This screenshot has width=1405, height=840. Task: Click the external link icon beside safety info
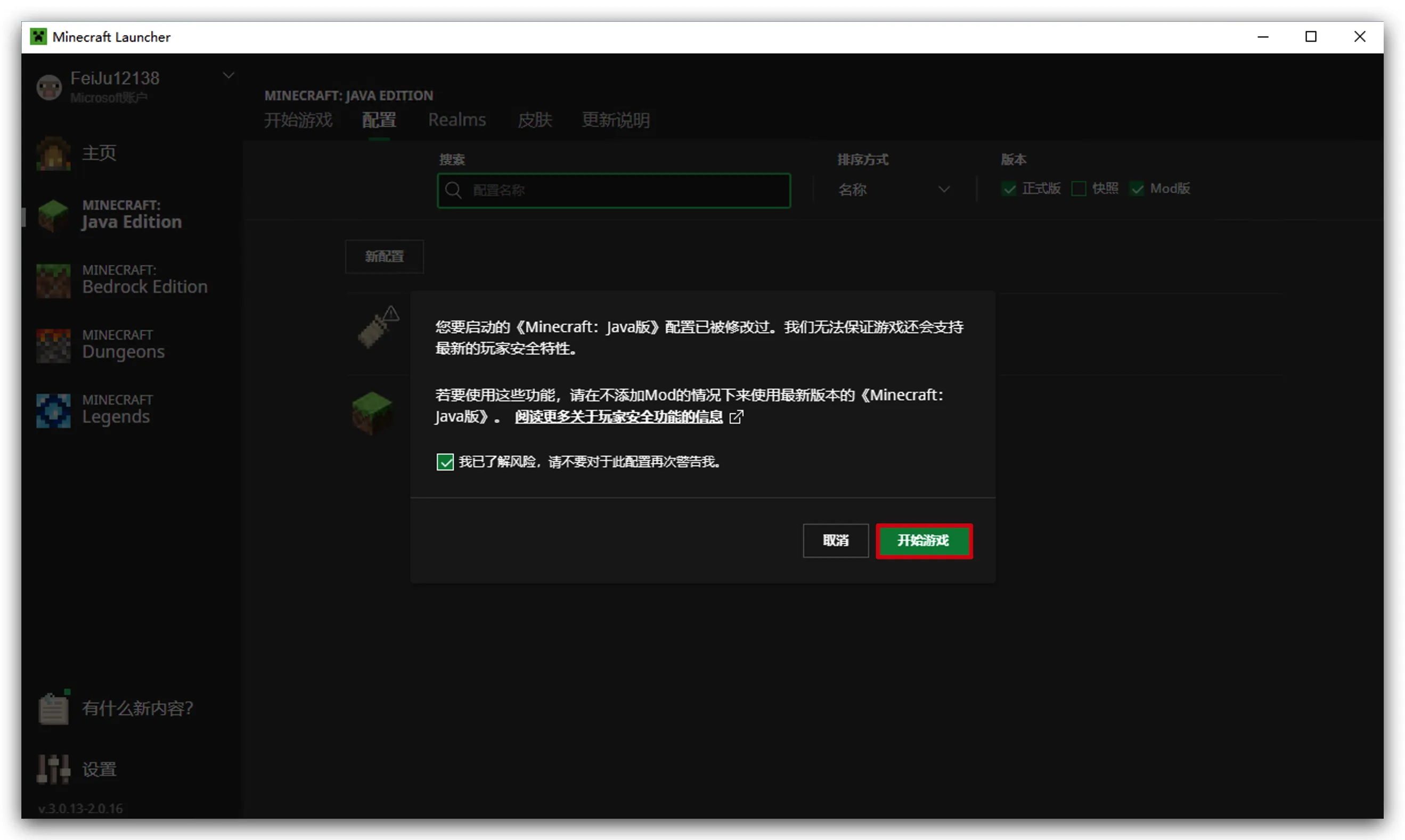(736, 417)
